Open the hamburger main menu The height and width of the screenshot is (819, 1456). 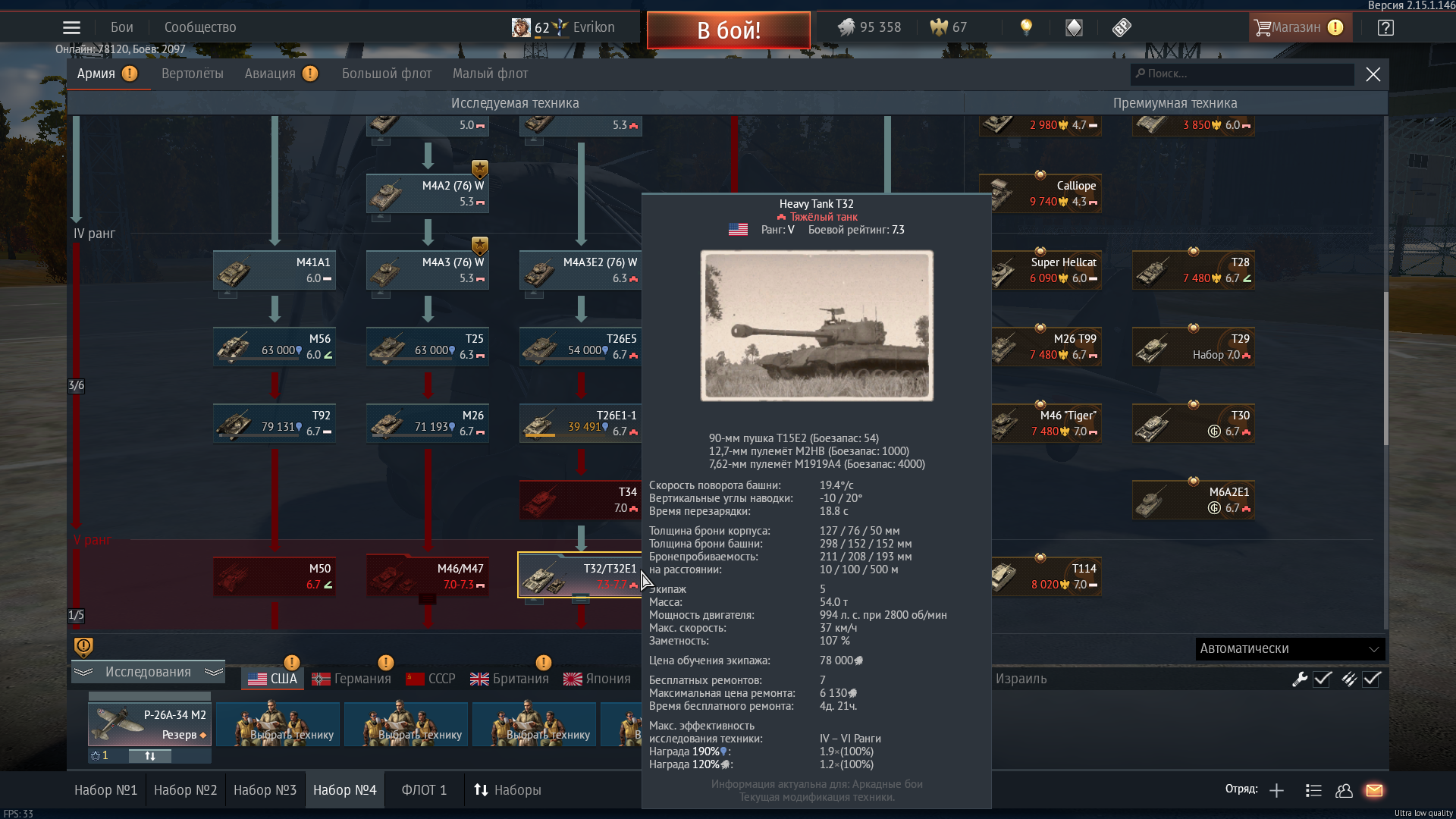click(71, 28)
